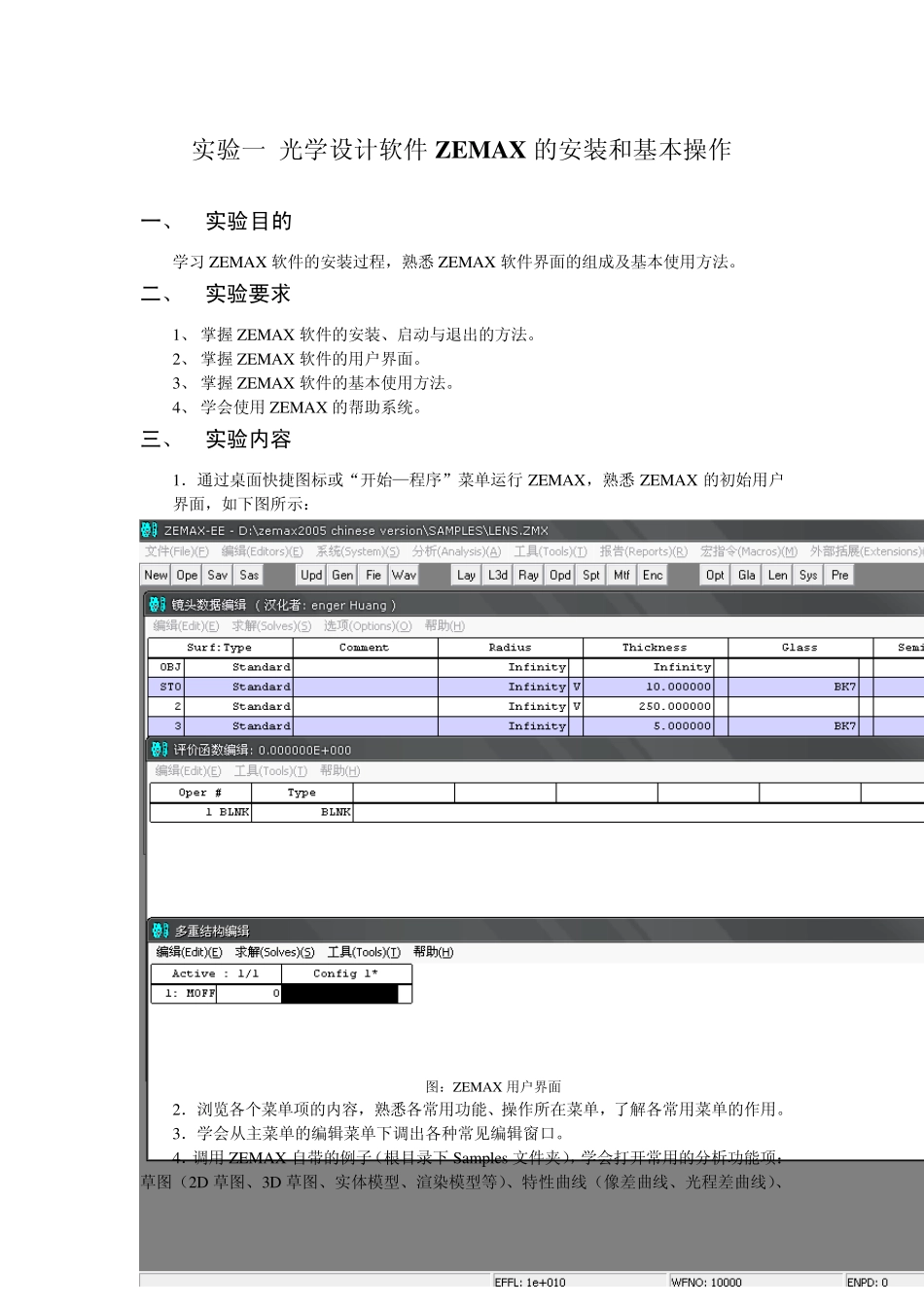The height and width of the screenshot is (1307, 924).
Task: Select the BK7 glass cell of STO row
Action: point(794,688)
